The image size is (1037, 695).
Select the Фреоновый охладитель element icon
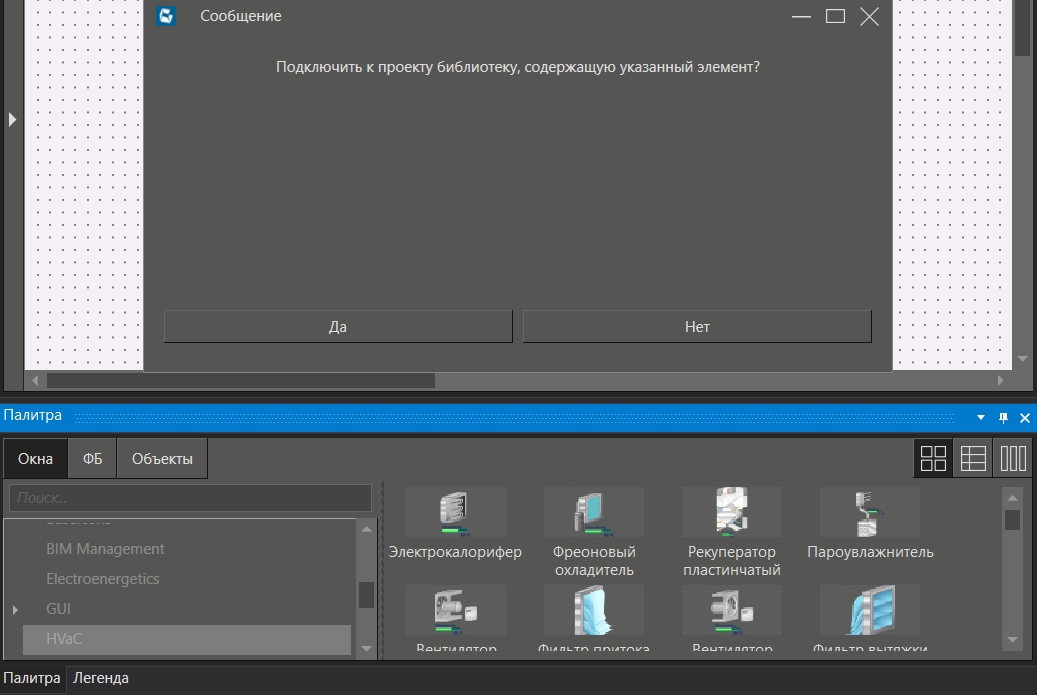tap(593, 512)
